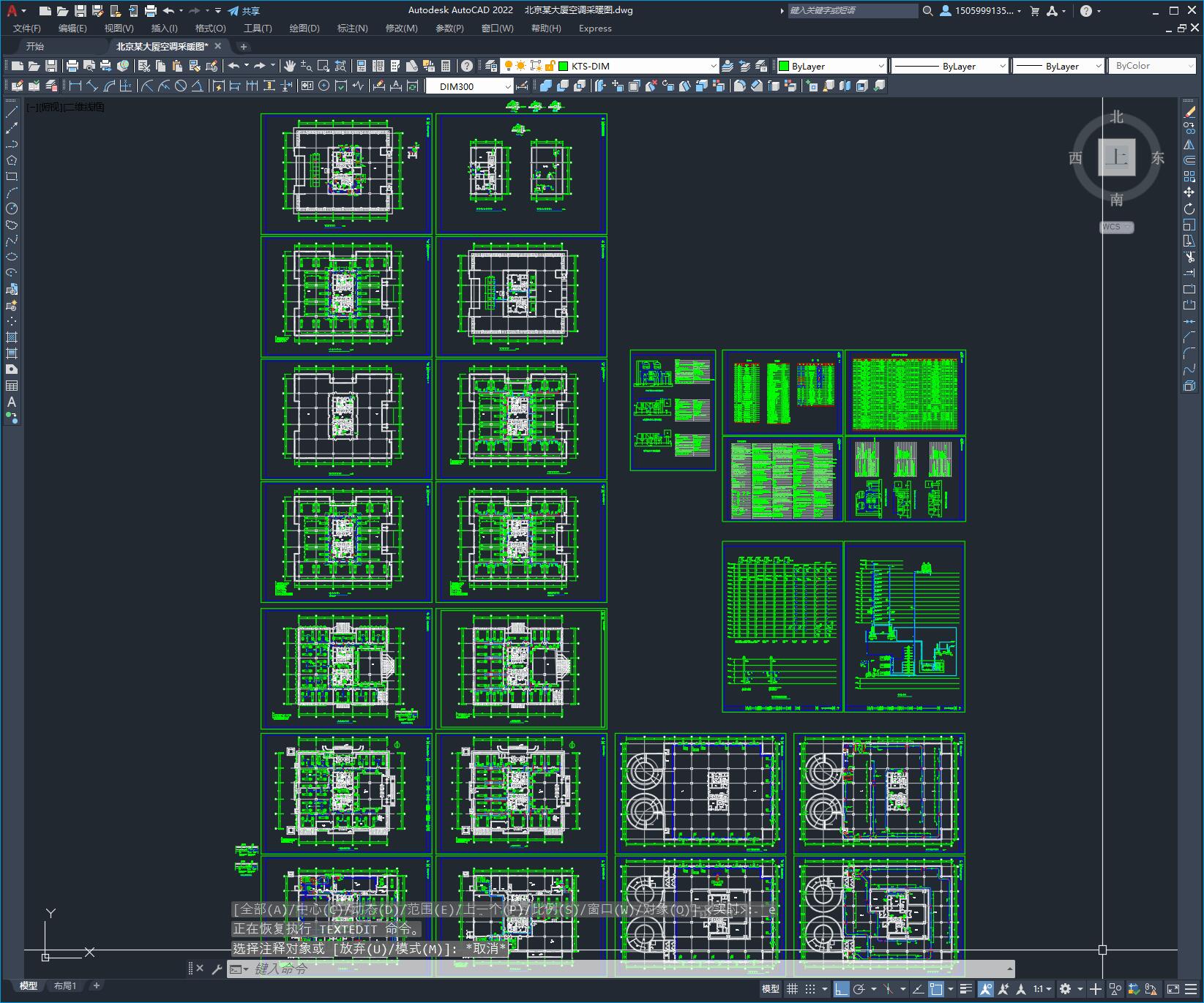Select the Line tool in the draw toolbar
Viewport: 1204px width, 1003px height.
pyautogui.click(x=12, y=112)
